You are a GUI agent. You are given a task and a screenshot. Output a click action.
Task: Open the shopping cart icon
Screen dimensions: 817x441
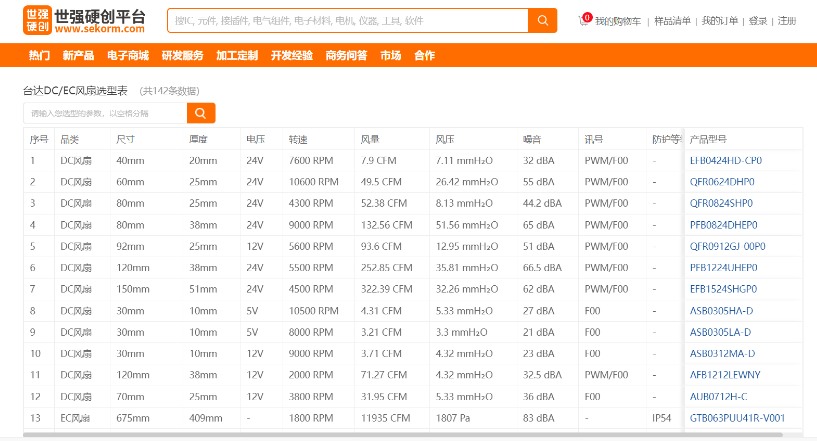(x=585, y=20)
